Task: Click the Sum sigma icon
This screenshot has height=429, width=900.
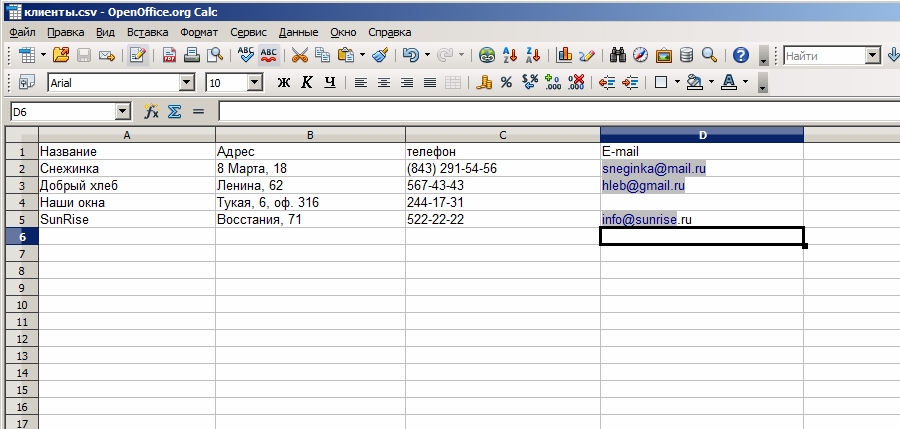Action: pos(174,112)
